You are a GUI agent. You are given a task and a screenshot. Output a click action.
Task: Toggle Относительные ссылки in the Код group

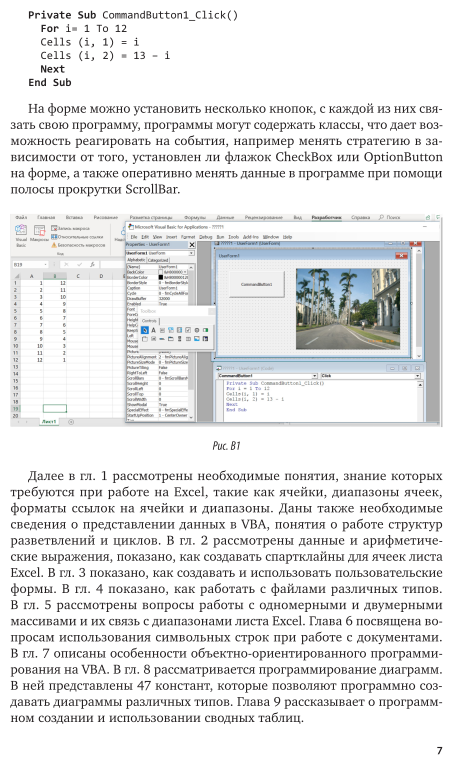tap(77, 237)
